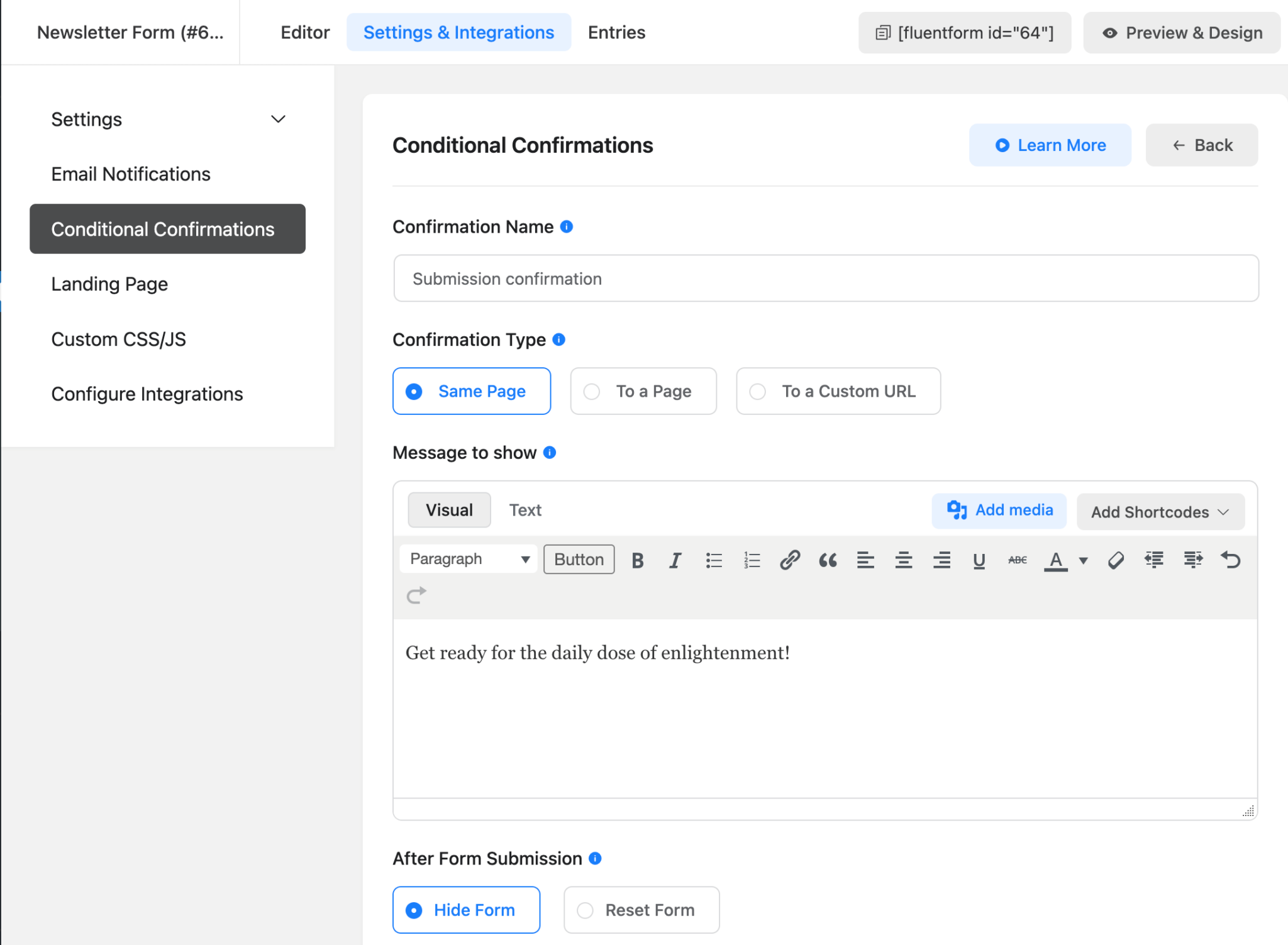
Task: Add a blockquote to the message
Action: (x=828, y=559)
